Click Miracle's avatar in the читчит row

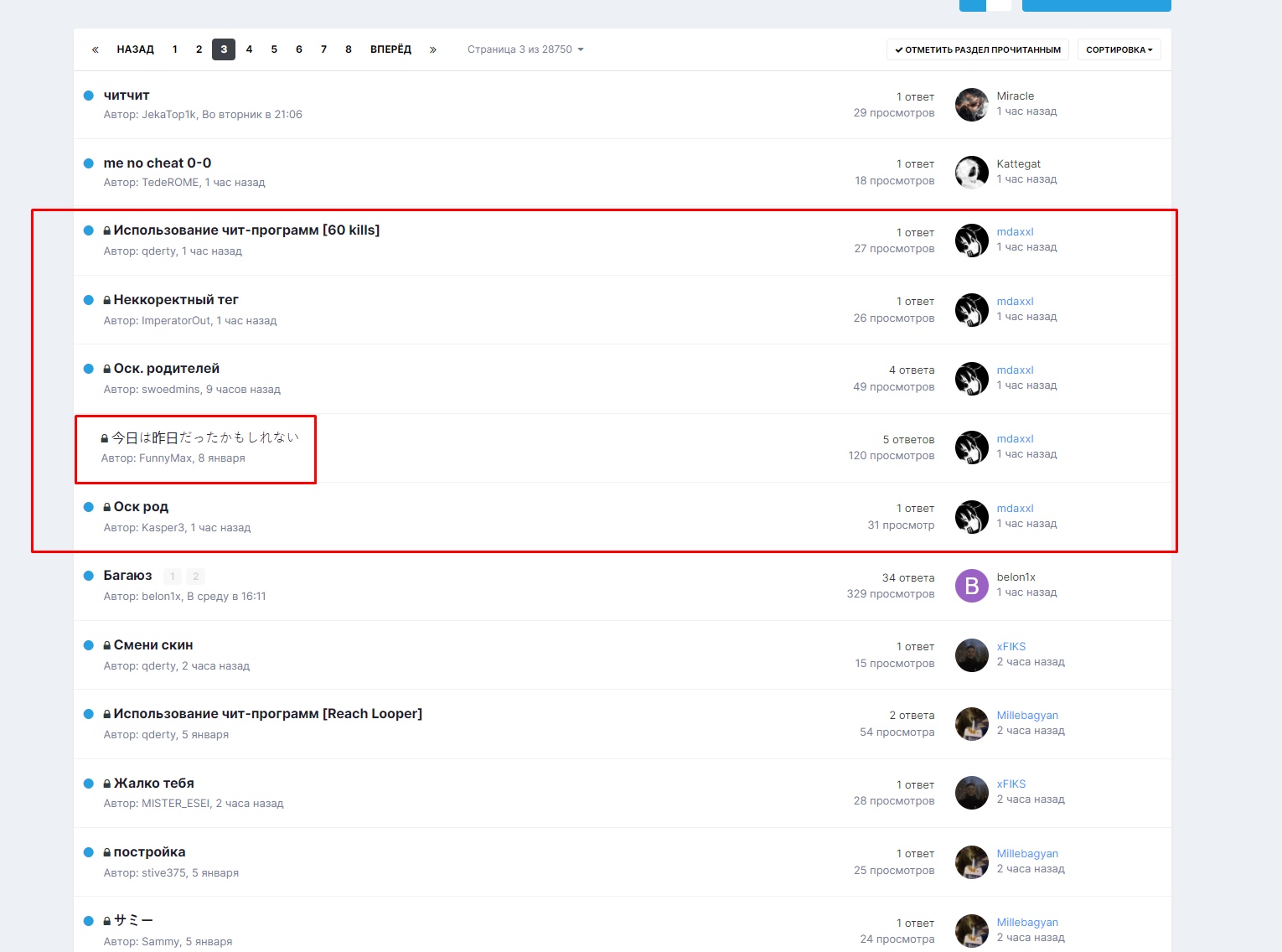[x=971, y=105]
